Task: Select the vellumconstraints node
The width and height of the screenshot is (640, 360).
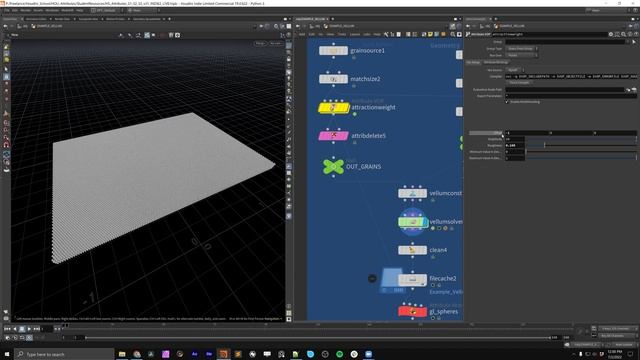Action: (412, 193)
